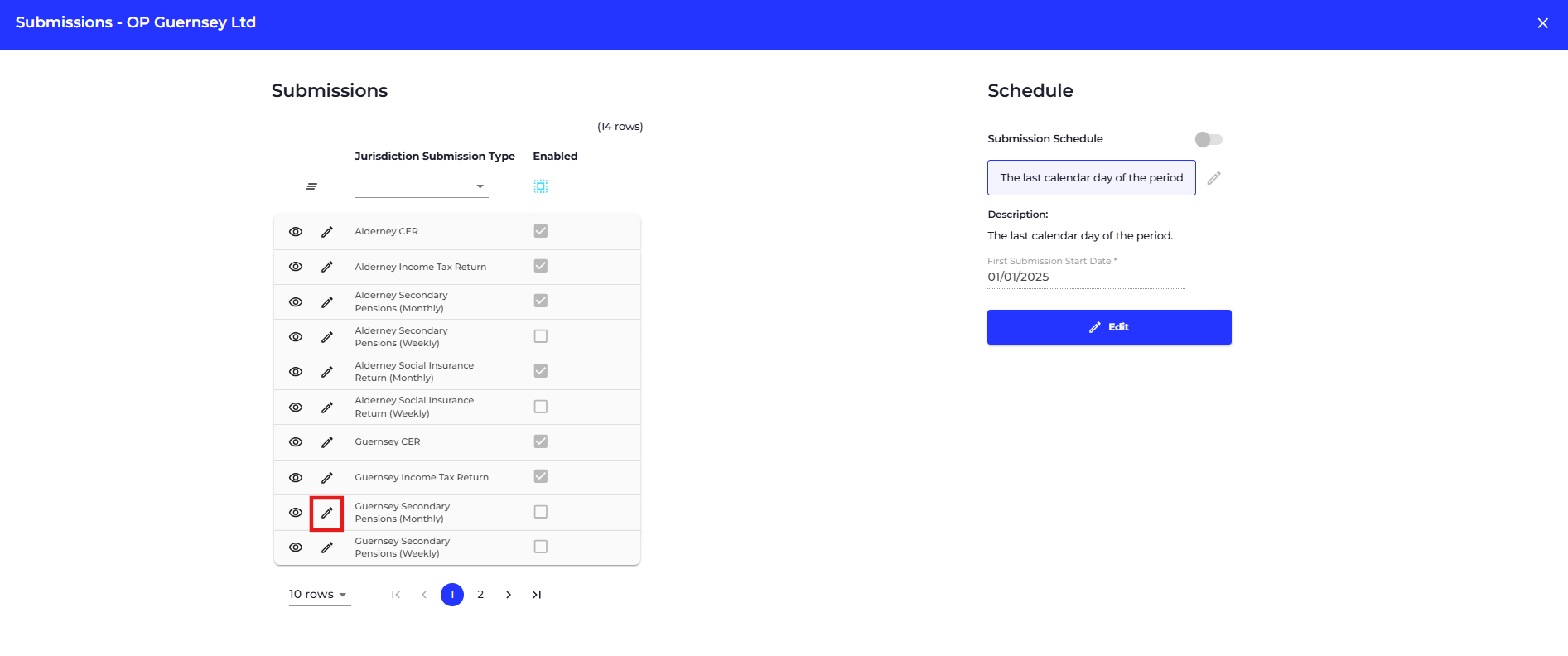View Alderney Secondary Pensions (Monthly)

(x=296, y=302)
